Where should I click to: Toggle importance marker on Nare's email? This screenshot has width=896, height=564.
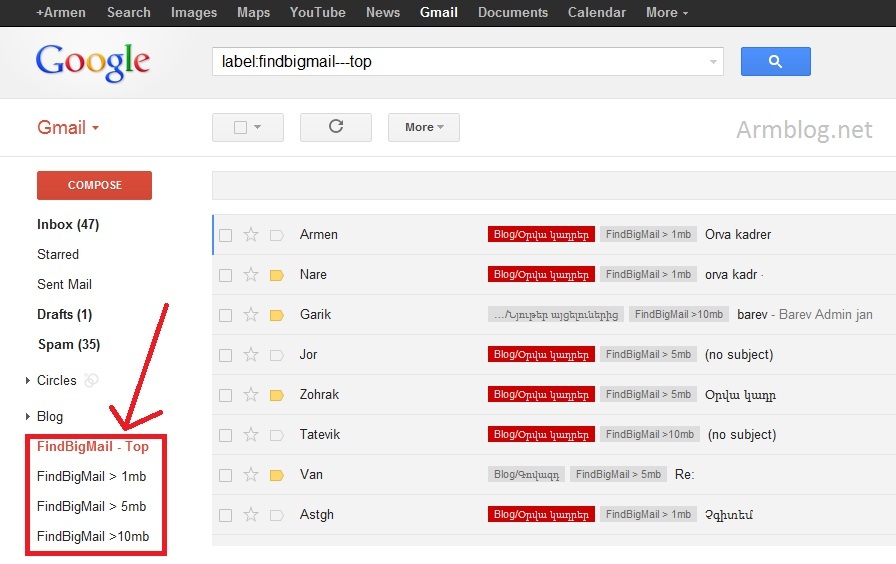[277, 275]
